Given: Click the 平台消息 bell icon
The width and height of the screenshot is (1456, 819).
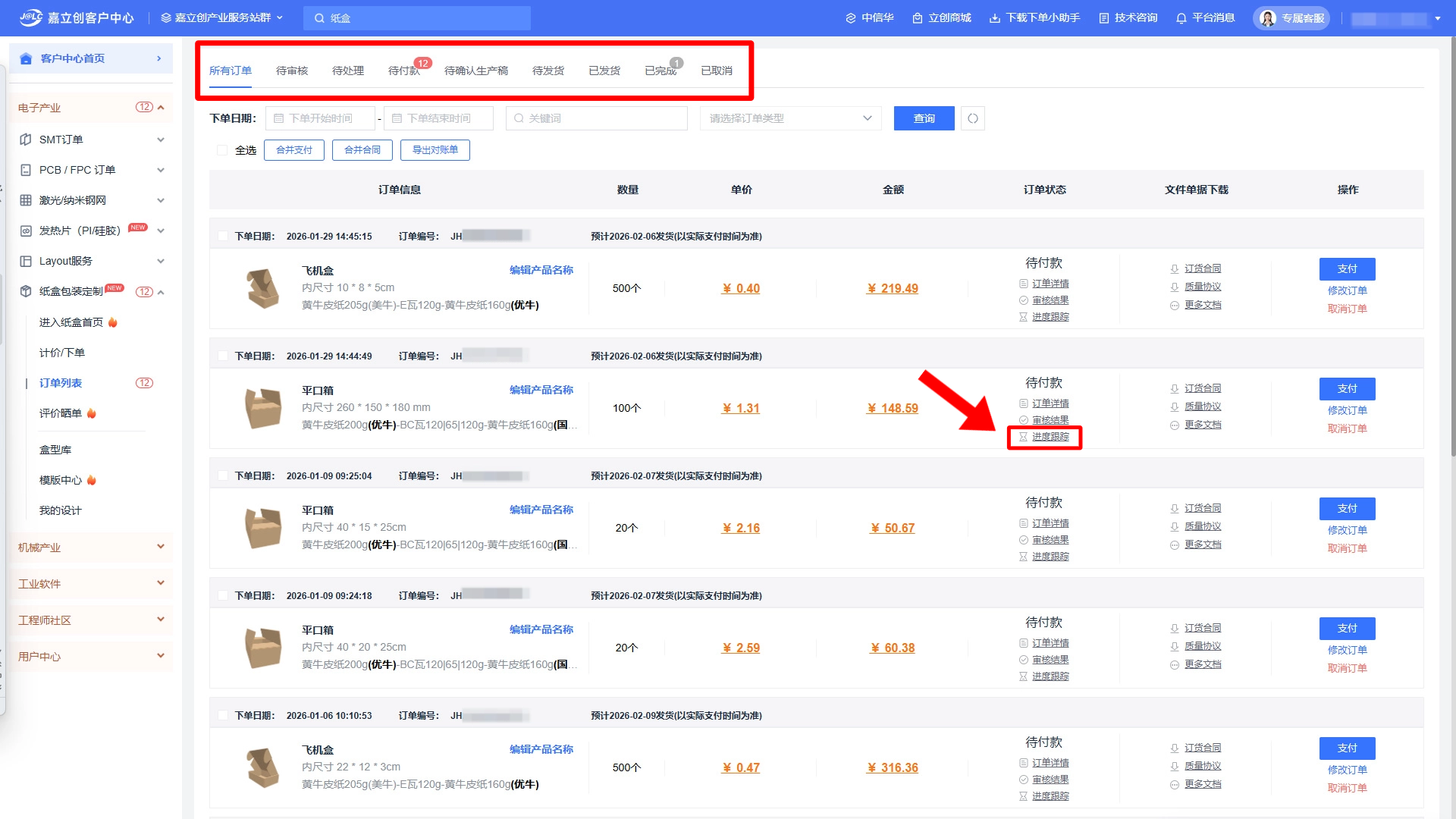Looking at the screenshot, I should click(x=1181, y=18).
